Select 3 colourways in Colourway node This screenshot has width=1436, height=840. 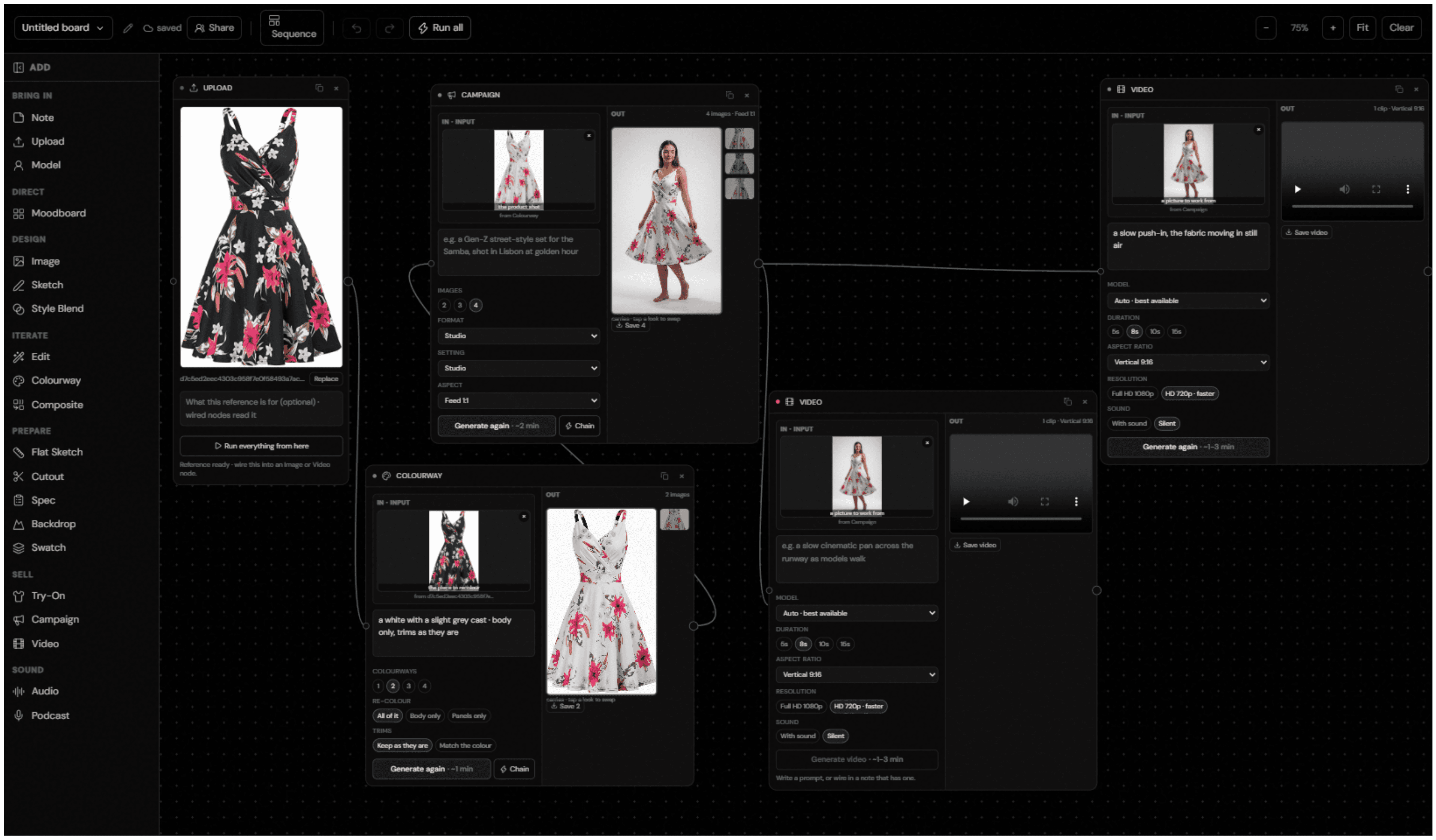click(x=409, y=686)
